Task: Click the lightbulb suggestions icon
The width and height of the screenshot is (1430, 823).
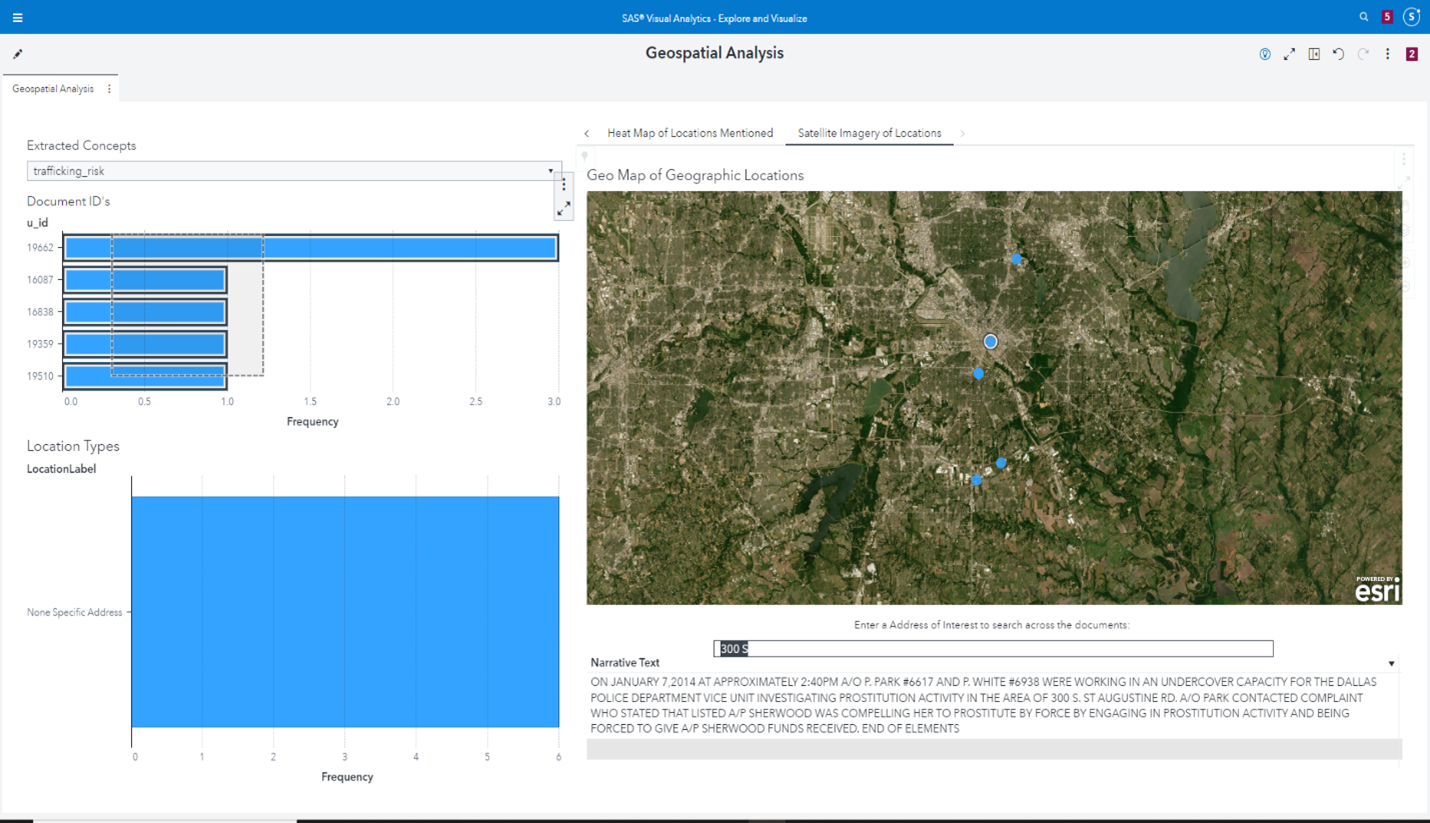Action: [1265, 54]
